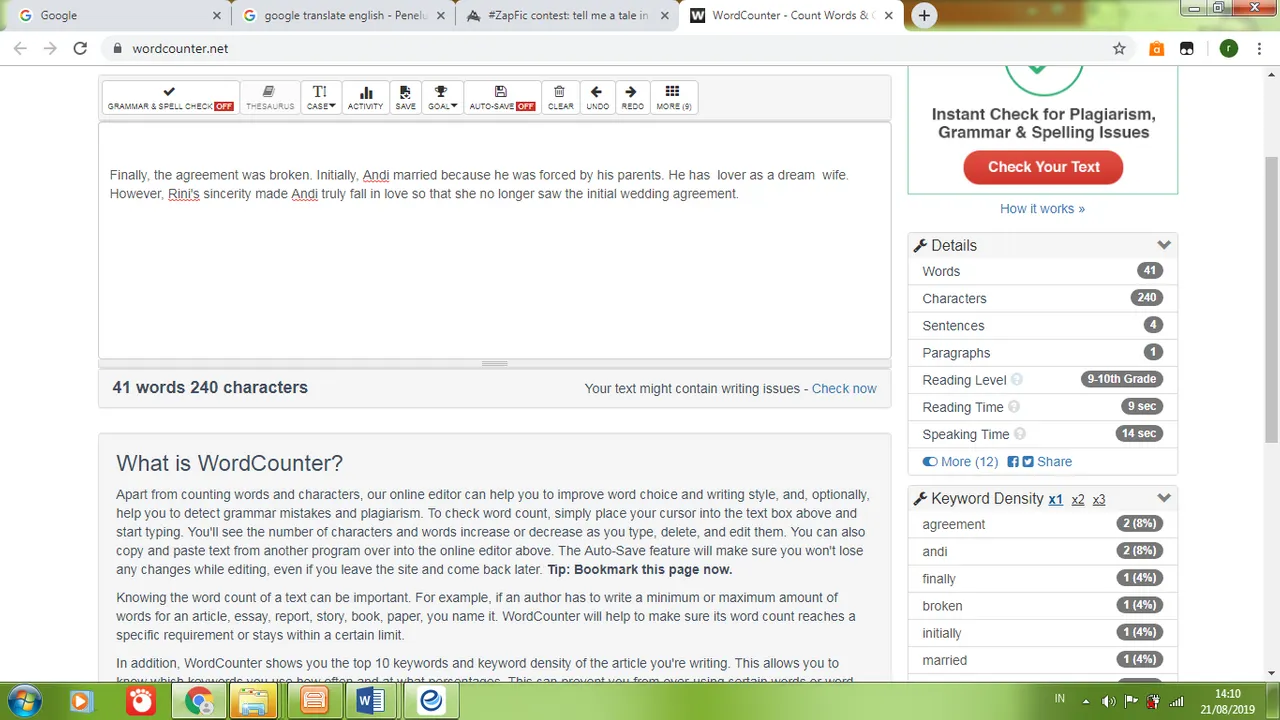The image size is (1280, 720).
Task: Toggle Grammar & Spell Check off/on
Action: tap(170, 97)
